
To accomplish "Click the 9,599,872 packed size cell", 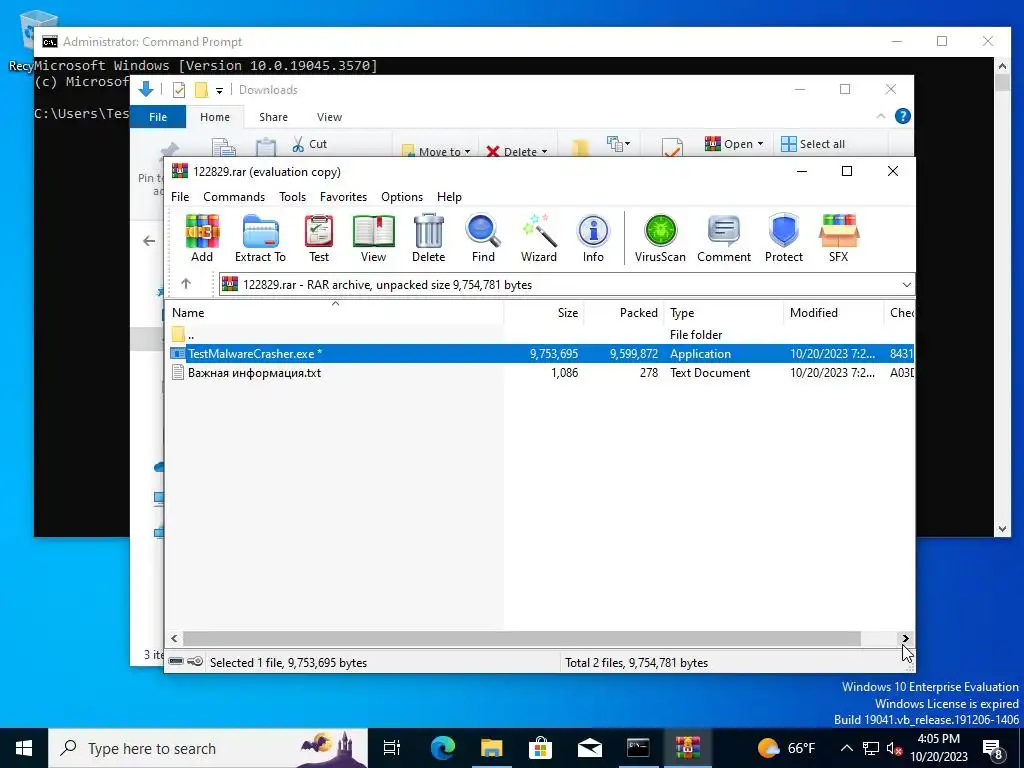I will point(633,353).
